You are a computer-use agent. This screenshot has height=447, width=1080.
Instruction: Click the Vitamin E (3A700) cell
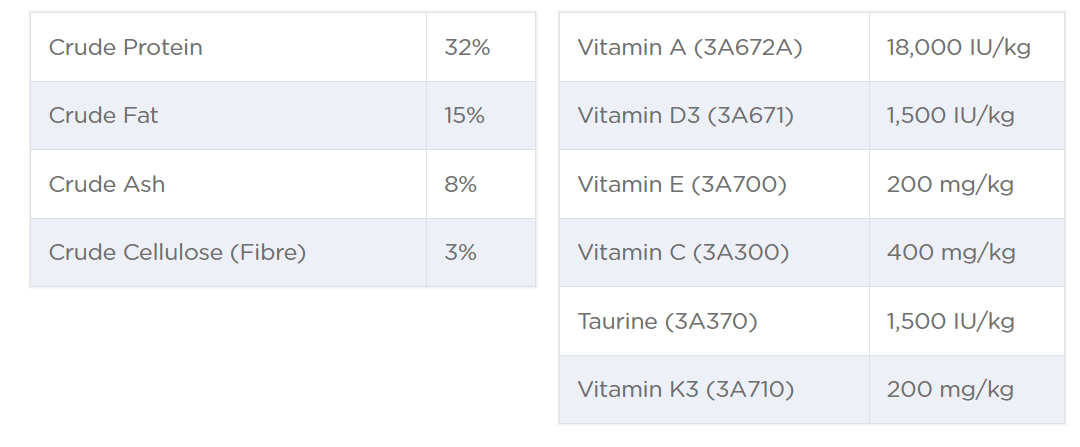point(682,184)
